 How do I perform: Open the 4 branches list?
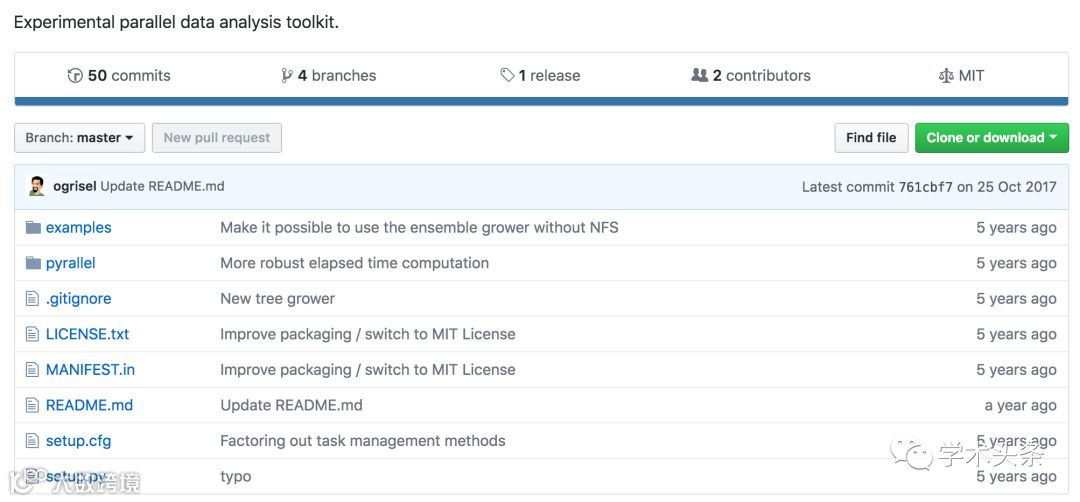pyautogui.click(x=329, y=76)
